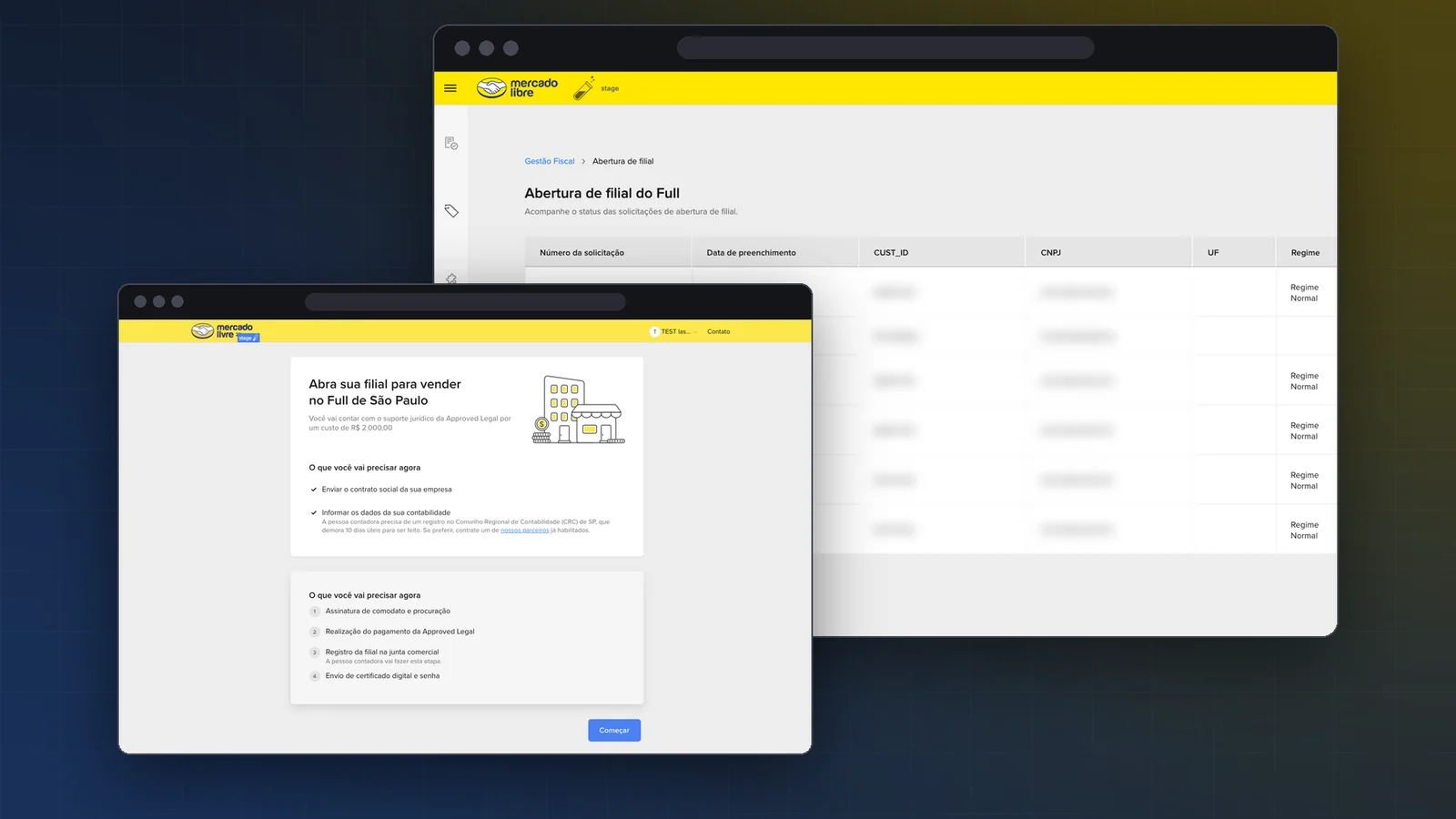
Task: Click the stage label next to the test tube
Action: [610, 89]
